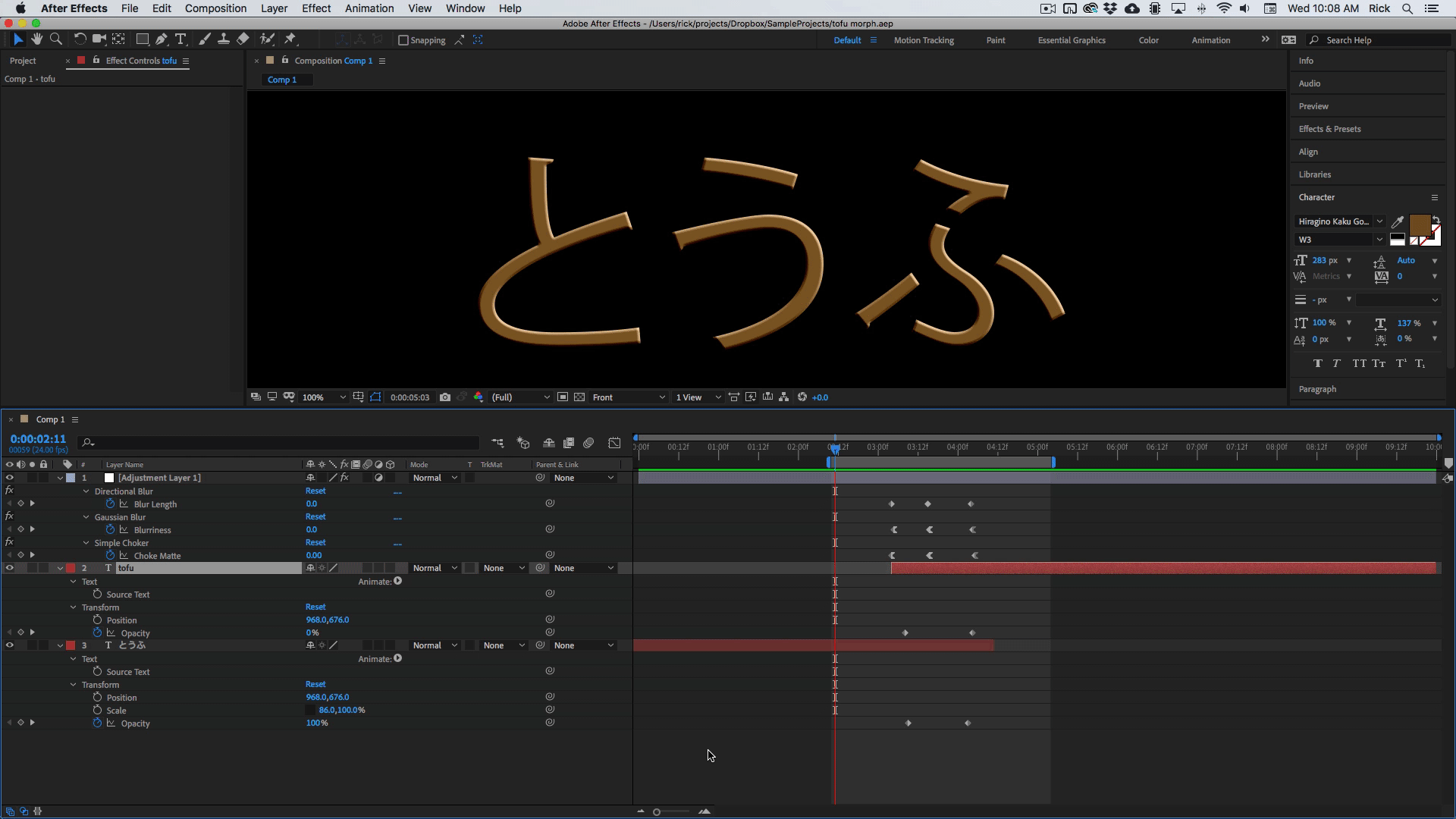This screenshot has height=819, width=1456.
Task: Click Reset for Gaussian Blur
Action: coord(315,517)
